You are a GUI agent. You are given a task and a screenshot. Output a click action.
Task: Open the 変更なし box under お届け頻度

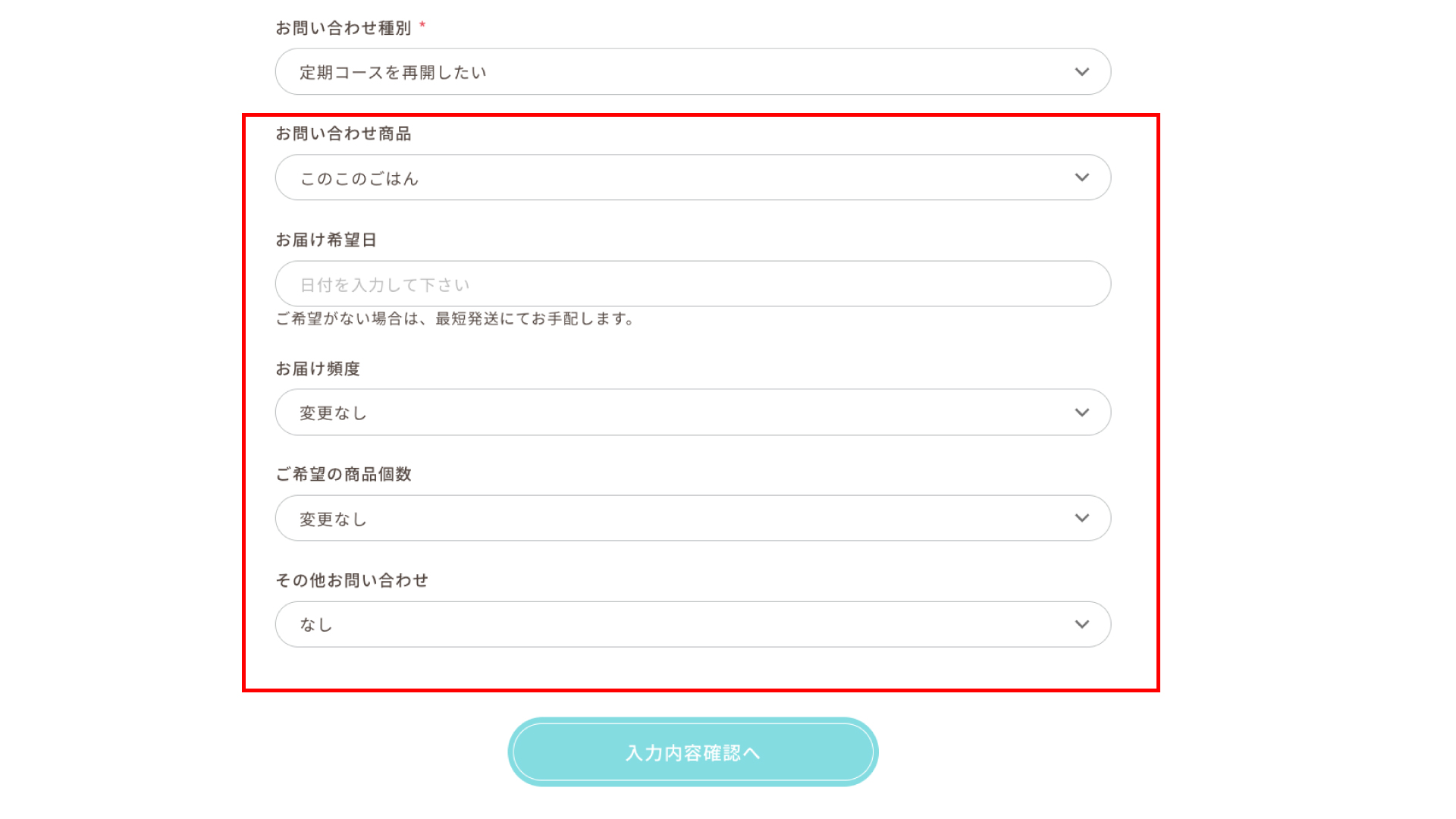pyautogui.click(x=693, y=413)
